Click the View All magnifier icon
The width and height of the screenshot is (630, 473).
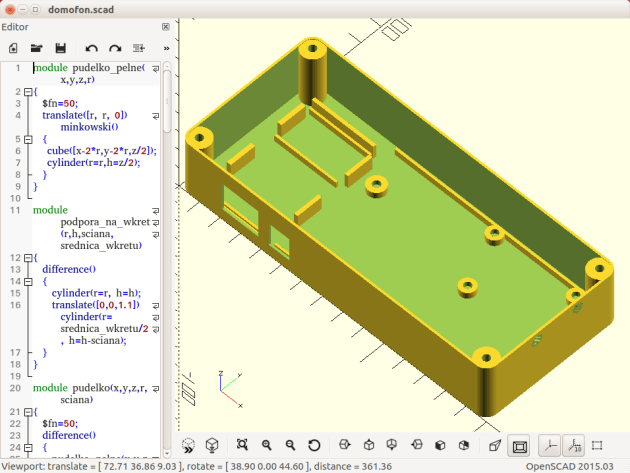pyautogui.click(x=242, y=445)
